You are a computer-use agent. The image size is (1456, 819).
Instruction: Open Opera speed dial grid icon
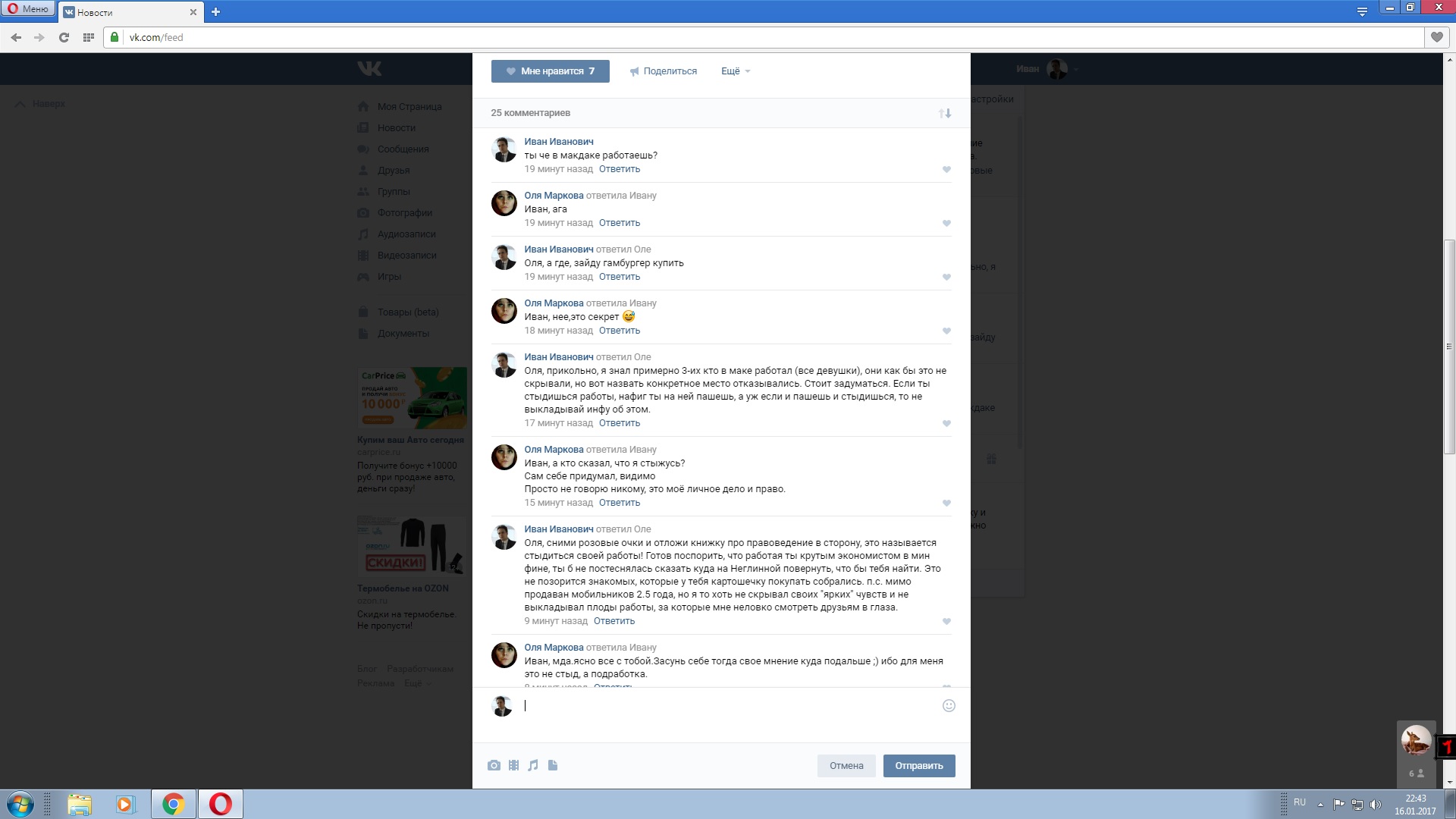(88, 37)
